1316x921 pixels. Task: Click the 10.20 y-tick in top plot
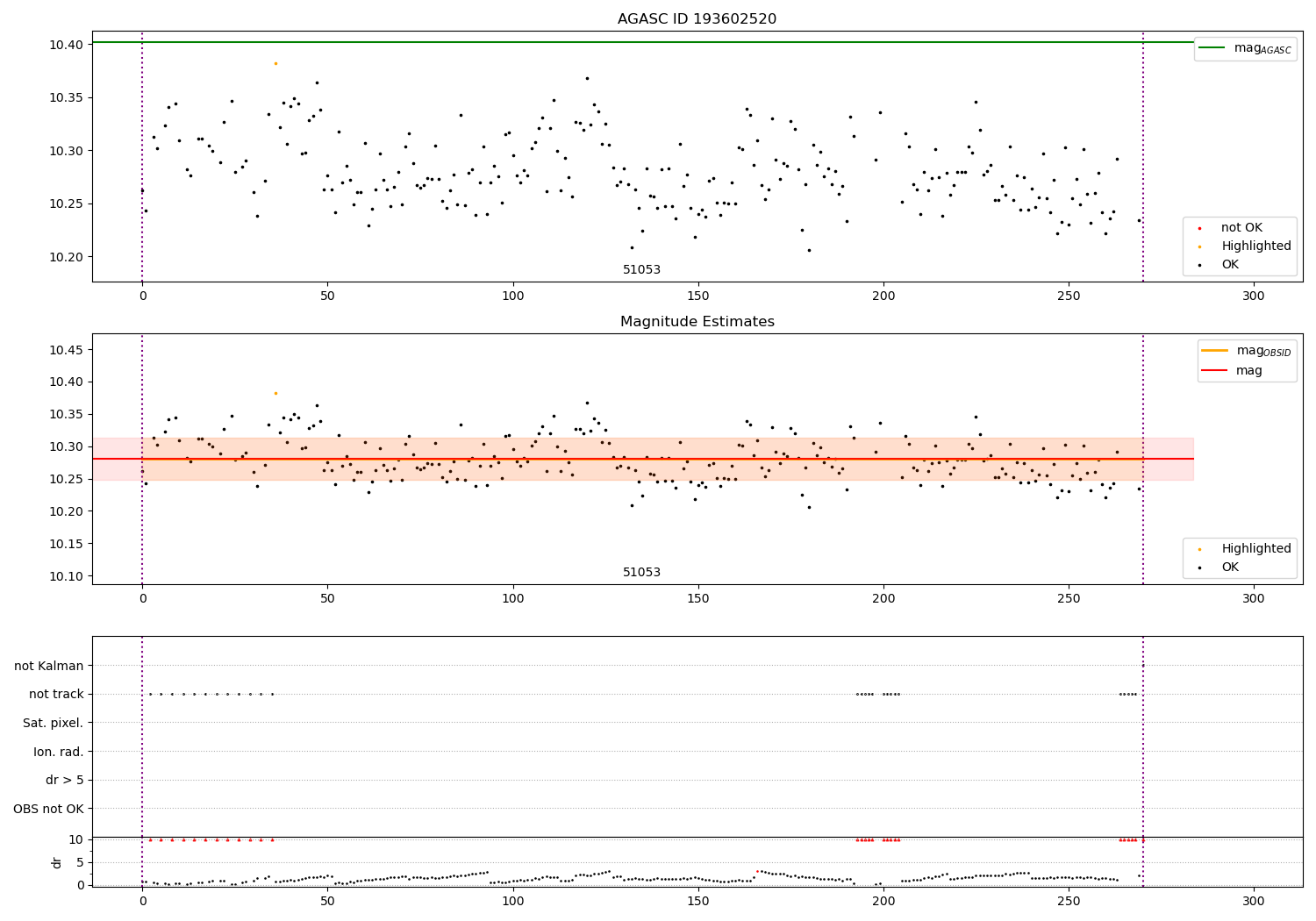click(67, 257)
